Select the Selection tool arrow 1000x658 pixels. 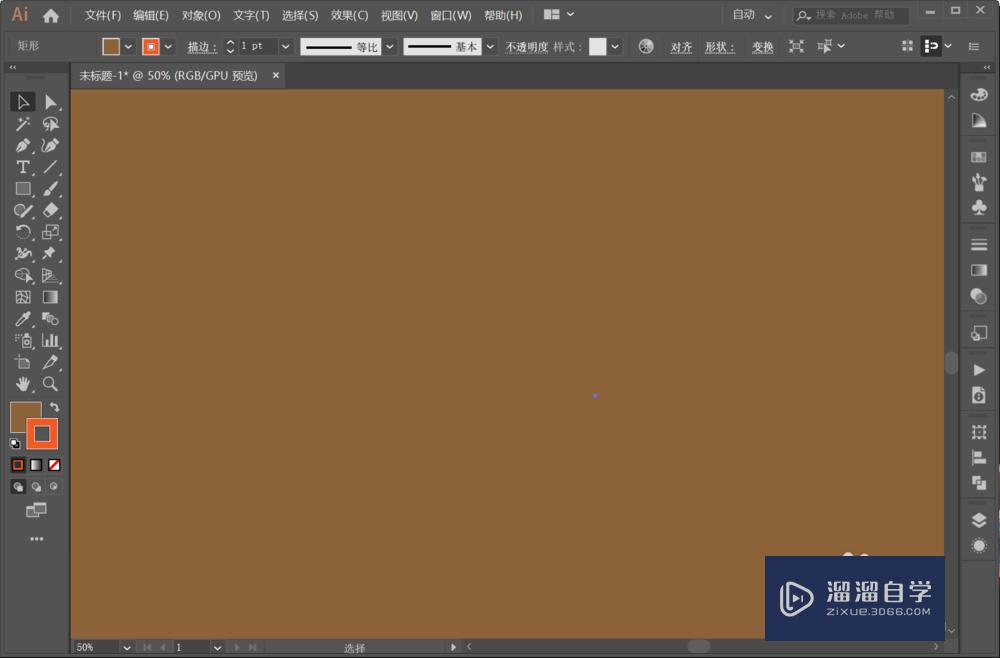(x=23, y=102)
